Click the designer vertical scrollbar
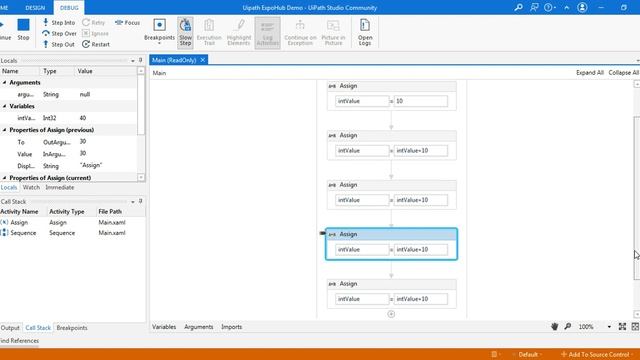The image size is (640, 360). pos(636,198)
